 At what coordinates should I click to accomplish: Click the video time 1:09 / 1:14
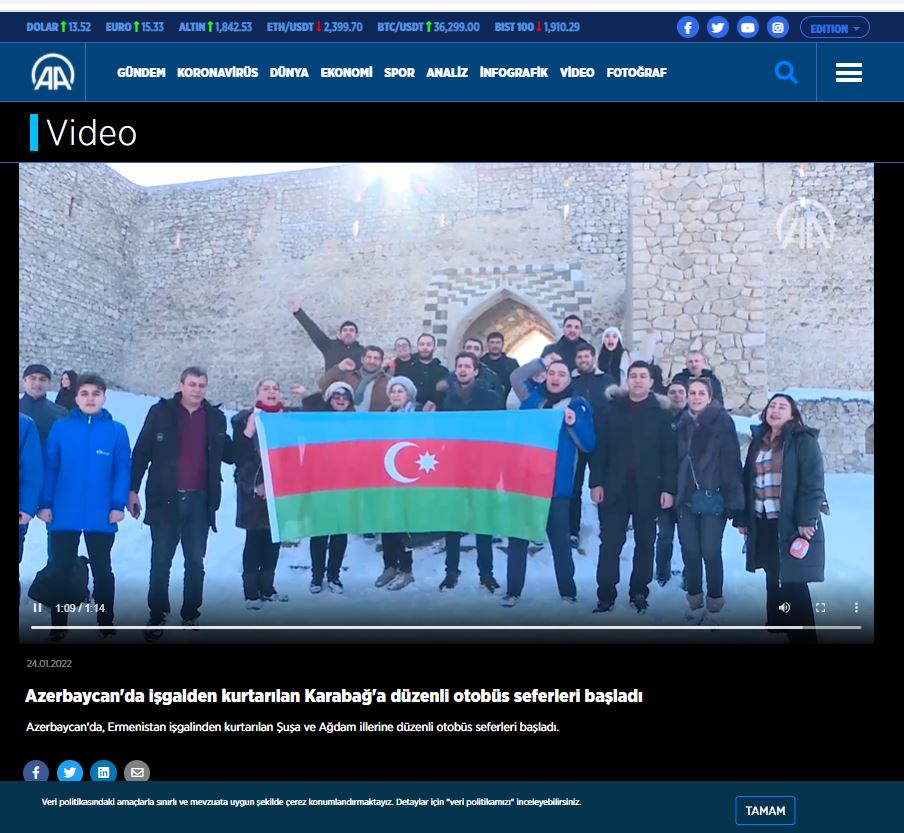pyautogui.click(x=80, y=608)
